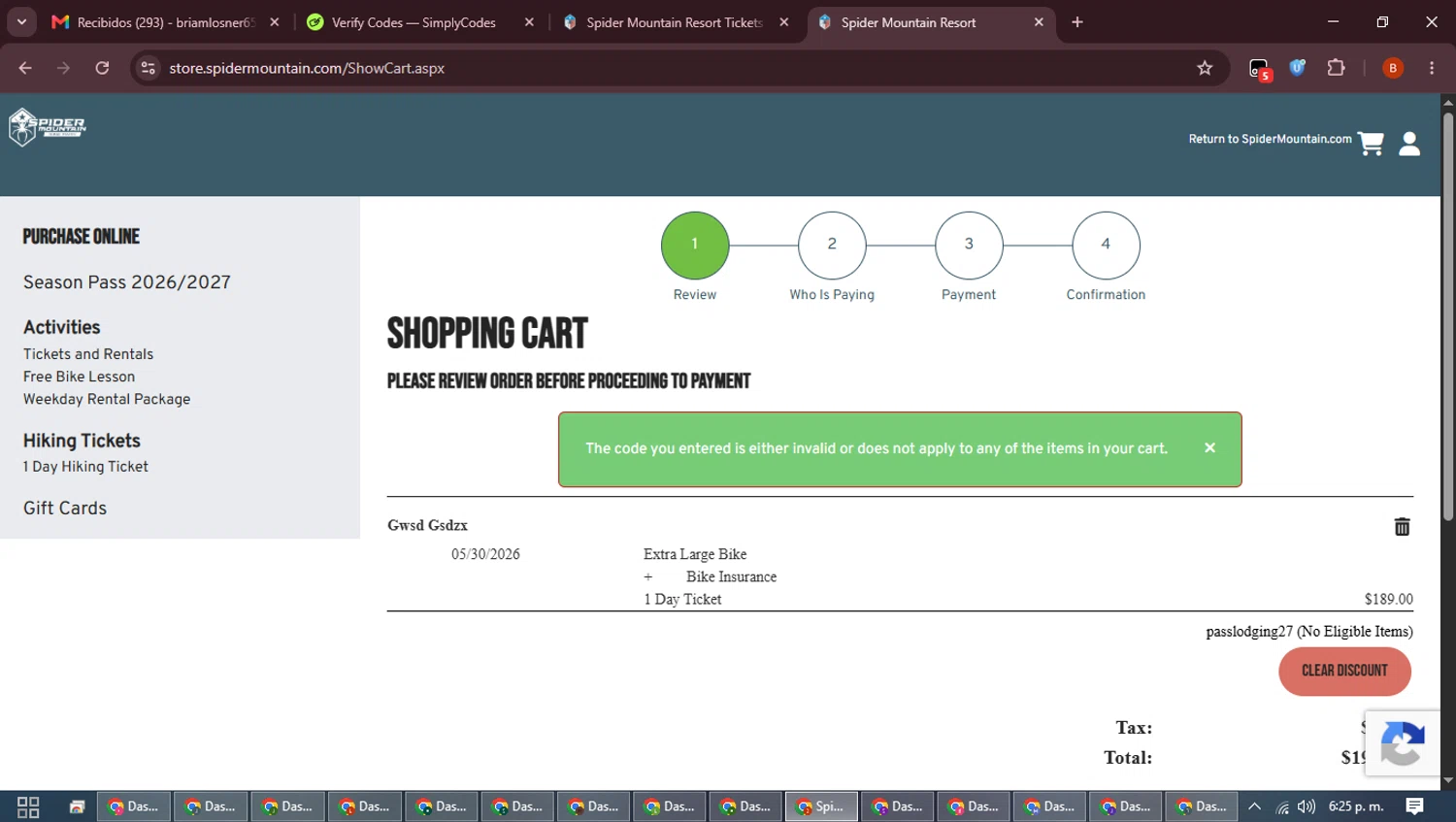Close the Spider Mountain Resort Tickets tab
This screenshot has width=1456, height=822.
point(784,22)
